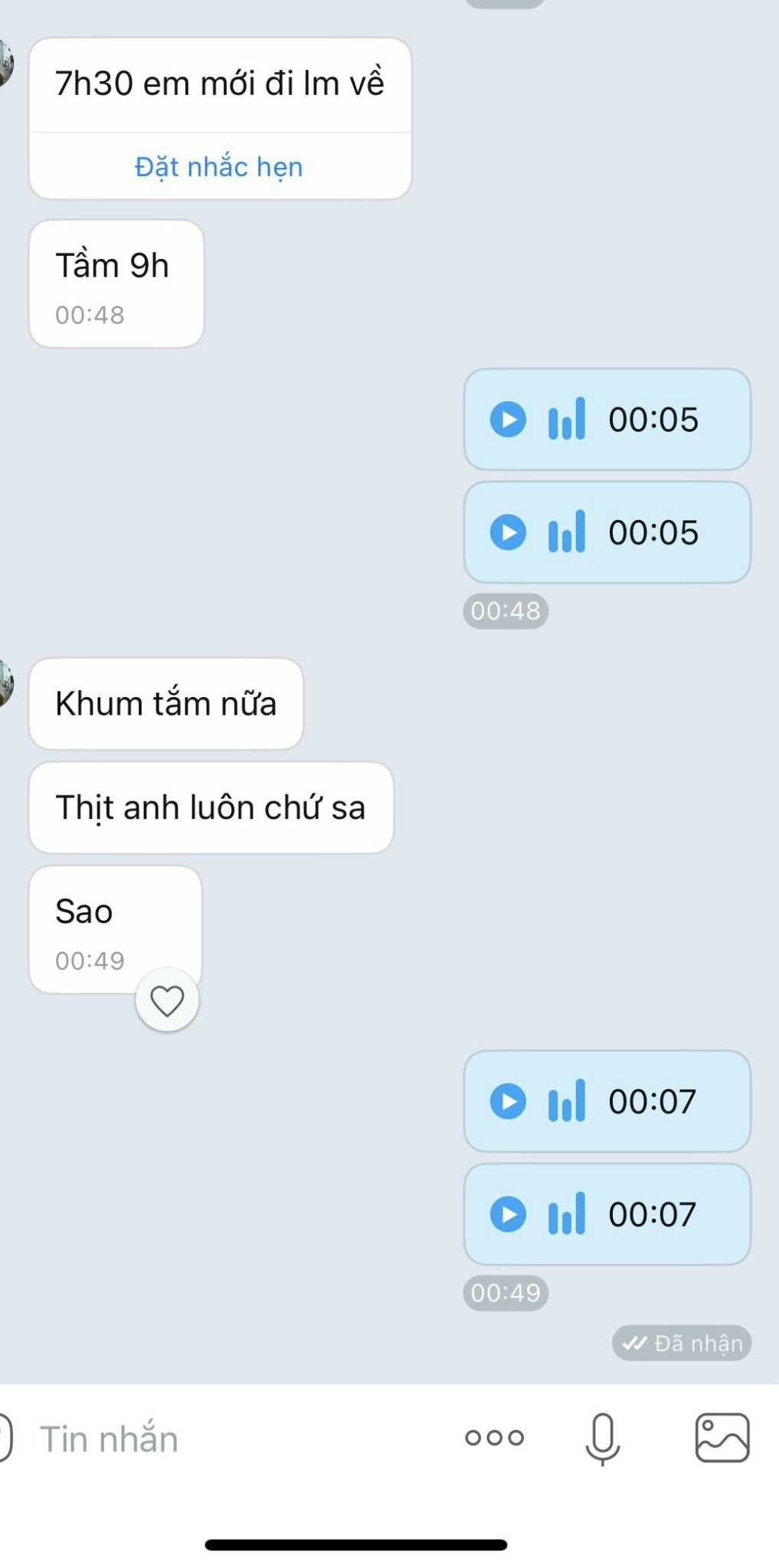Play the lower 00:05 voice message
Viewport: 779px width, 1568px height.
coord(508,532)
